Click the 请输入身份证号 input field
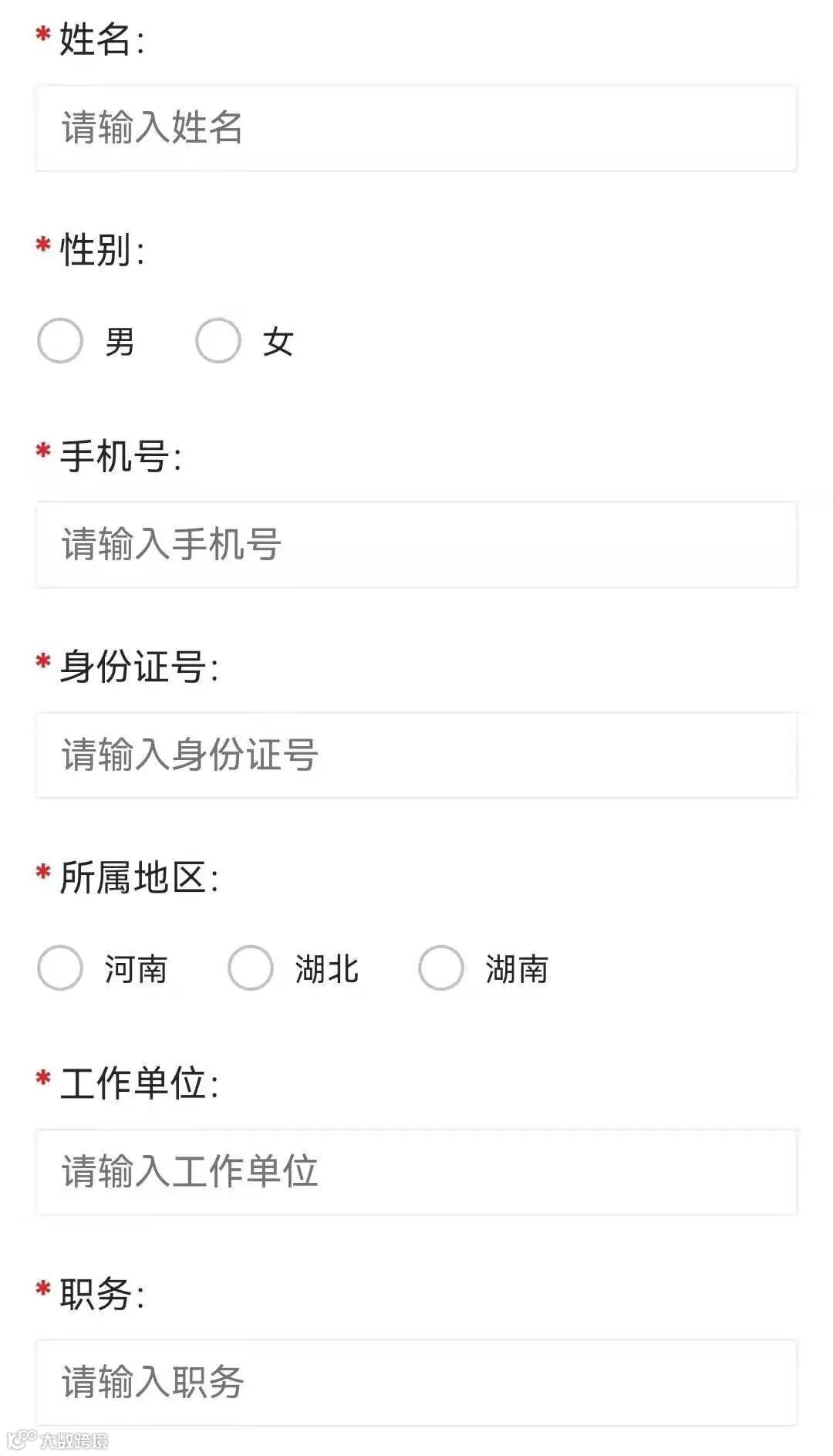Screen dimensions: 833x1456 (x=416, y=755)
